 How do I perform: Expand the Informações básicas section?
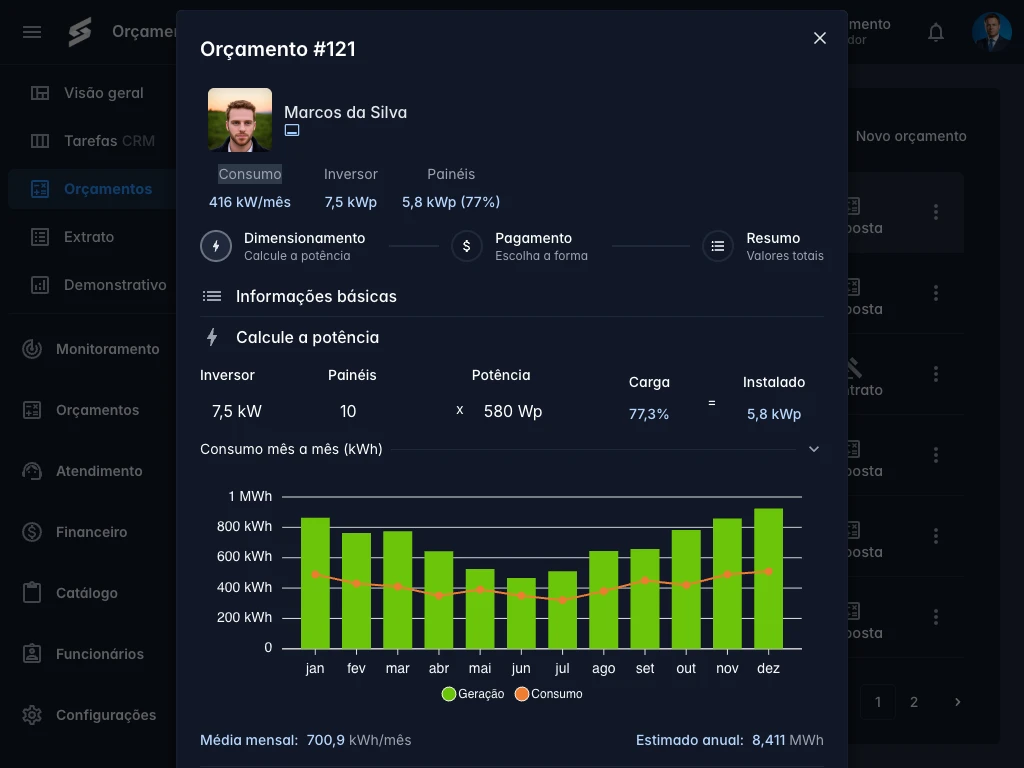click(316, 296)
